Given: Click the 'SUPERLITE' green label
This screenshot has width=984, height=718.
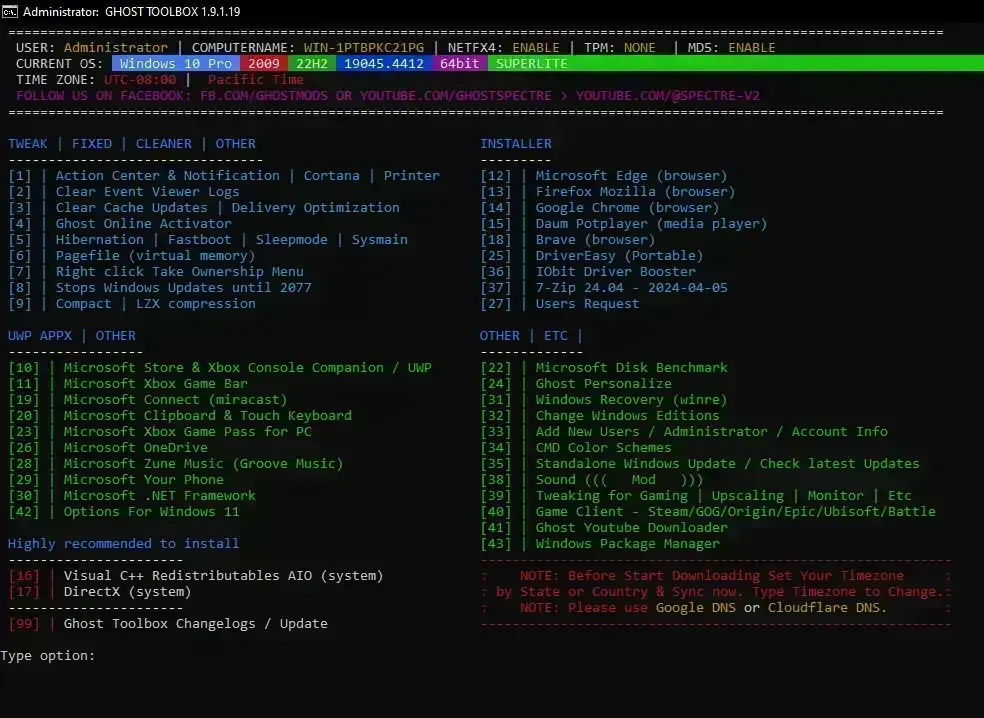Looking at the screenshot, I should coord(532,63).
